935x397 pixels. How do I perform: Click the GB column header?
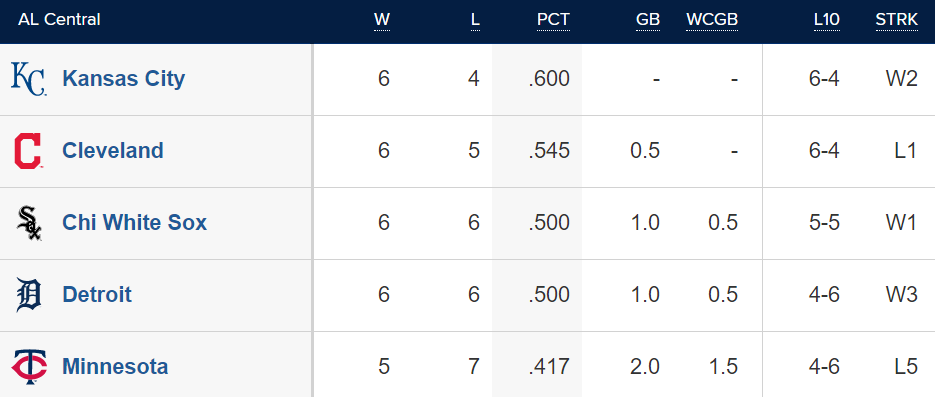pos(648,20)
